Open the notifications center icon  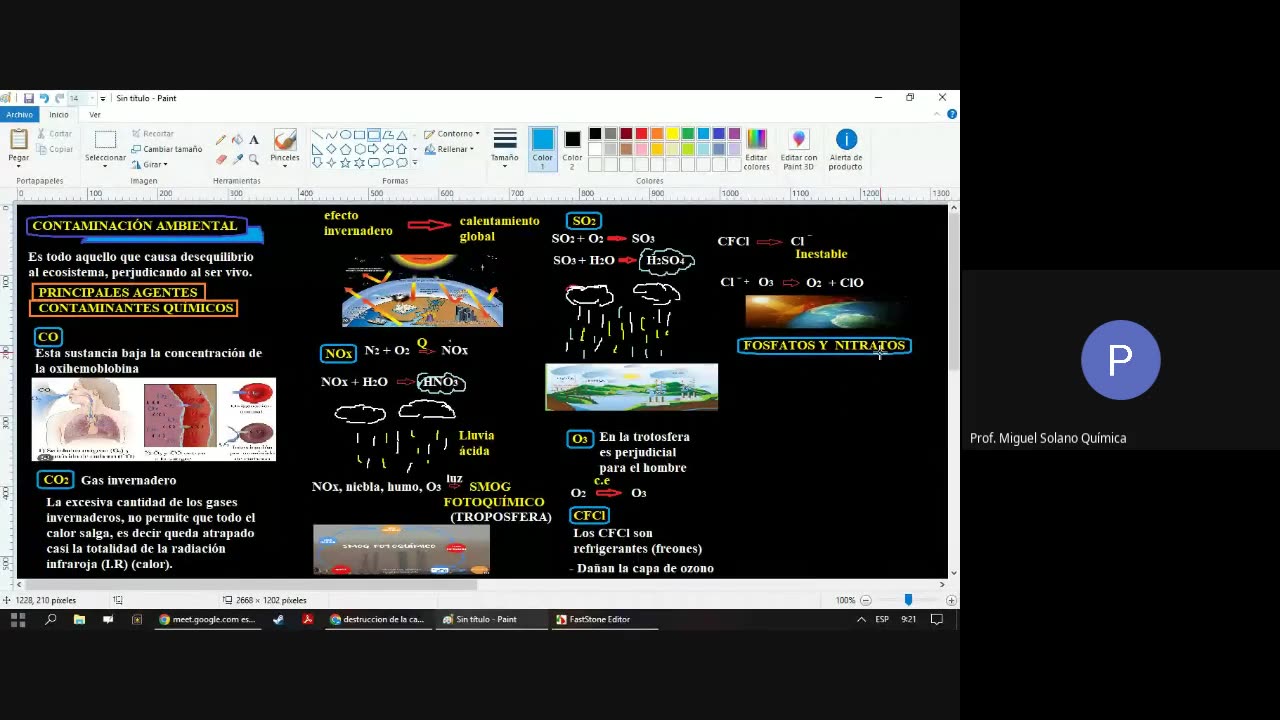937,619
